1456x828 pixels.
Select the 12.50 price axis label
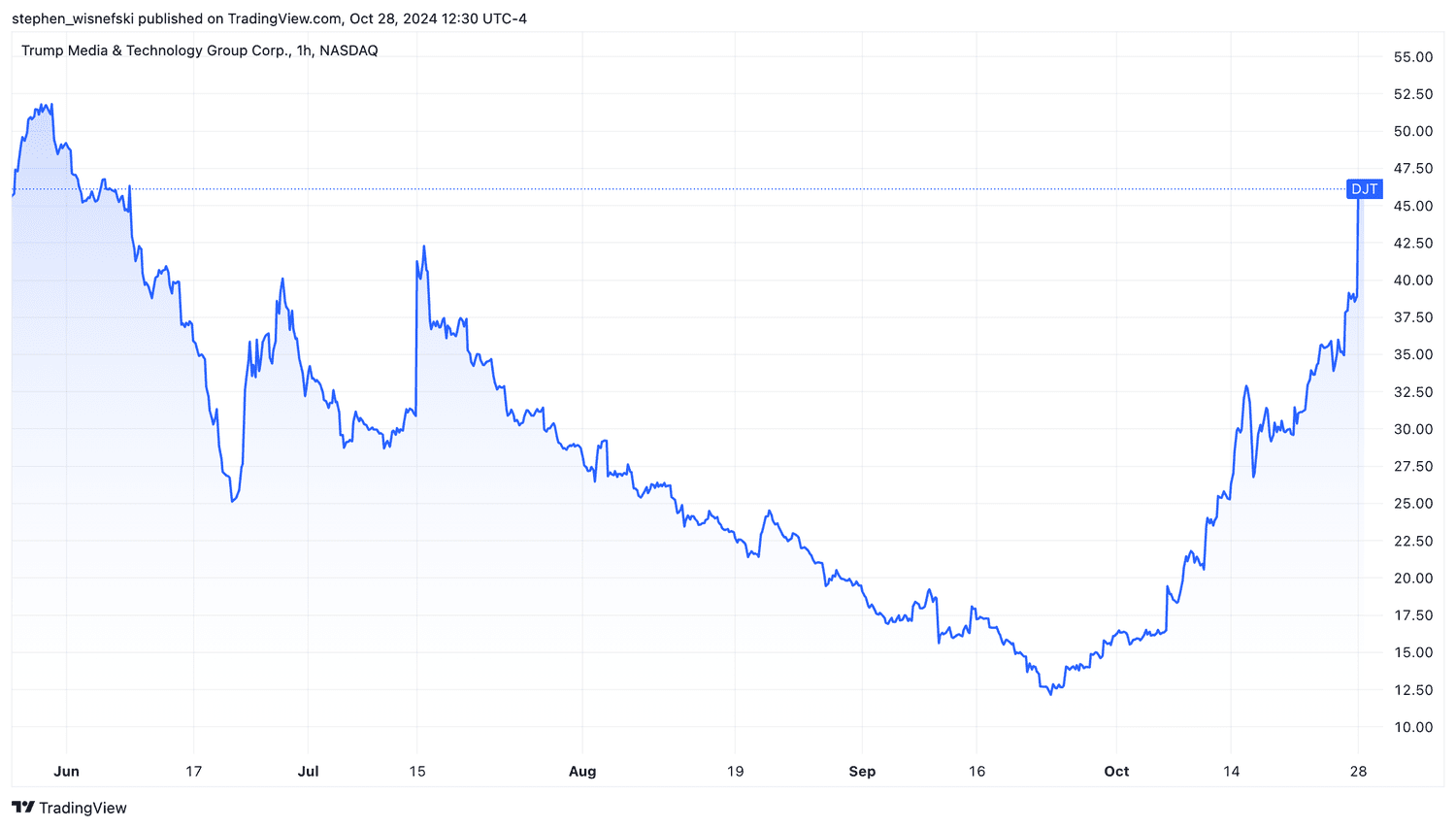pos(1413,690)
